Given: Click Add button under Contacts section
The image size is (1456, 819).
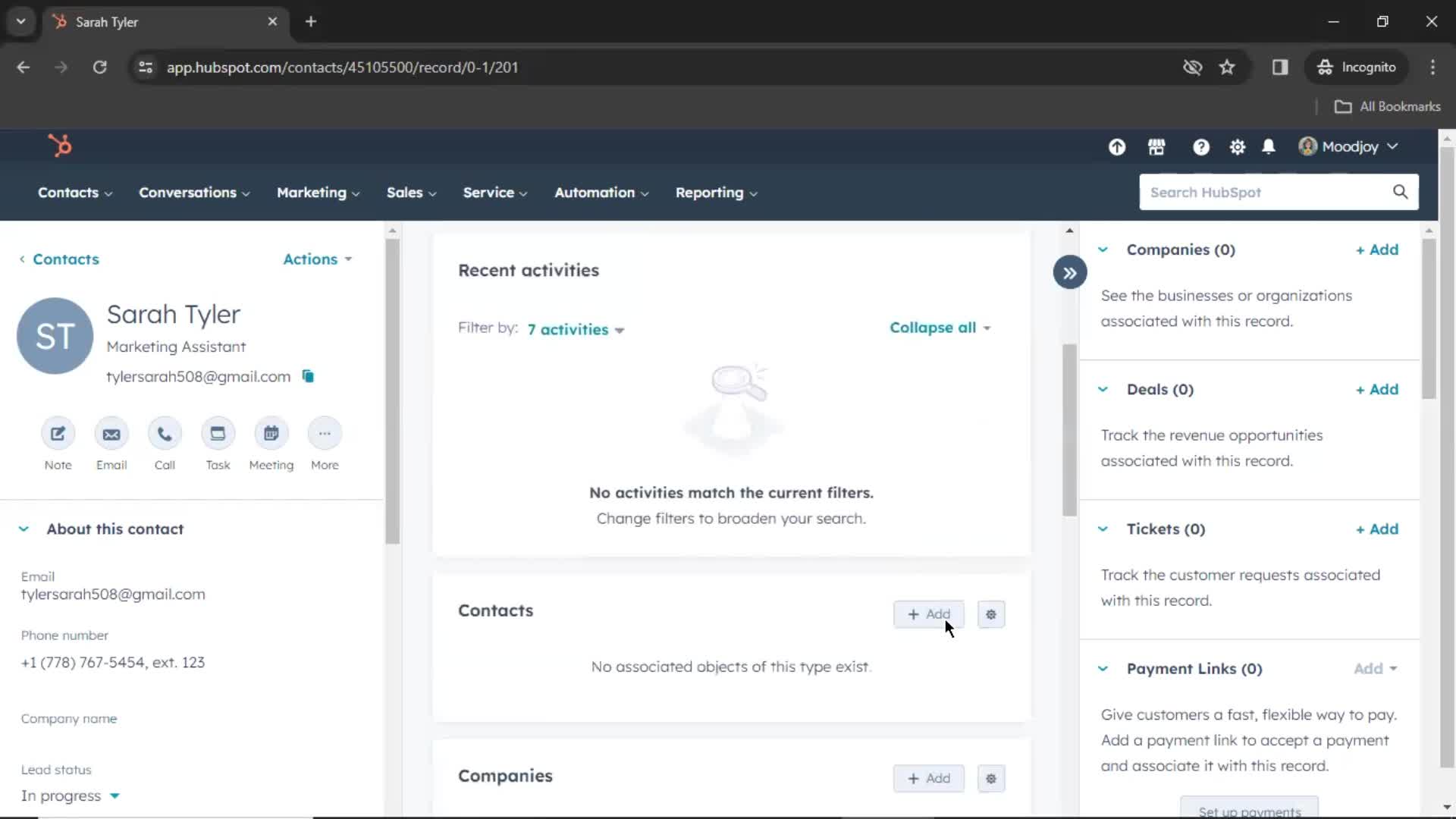Looking at the screenshot, I should [928, 613].
